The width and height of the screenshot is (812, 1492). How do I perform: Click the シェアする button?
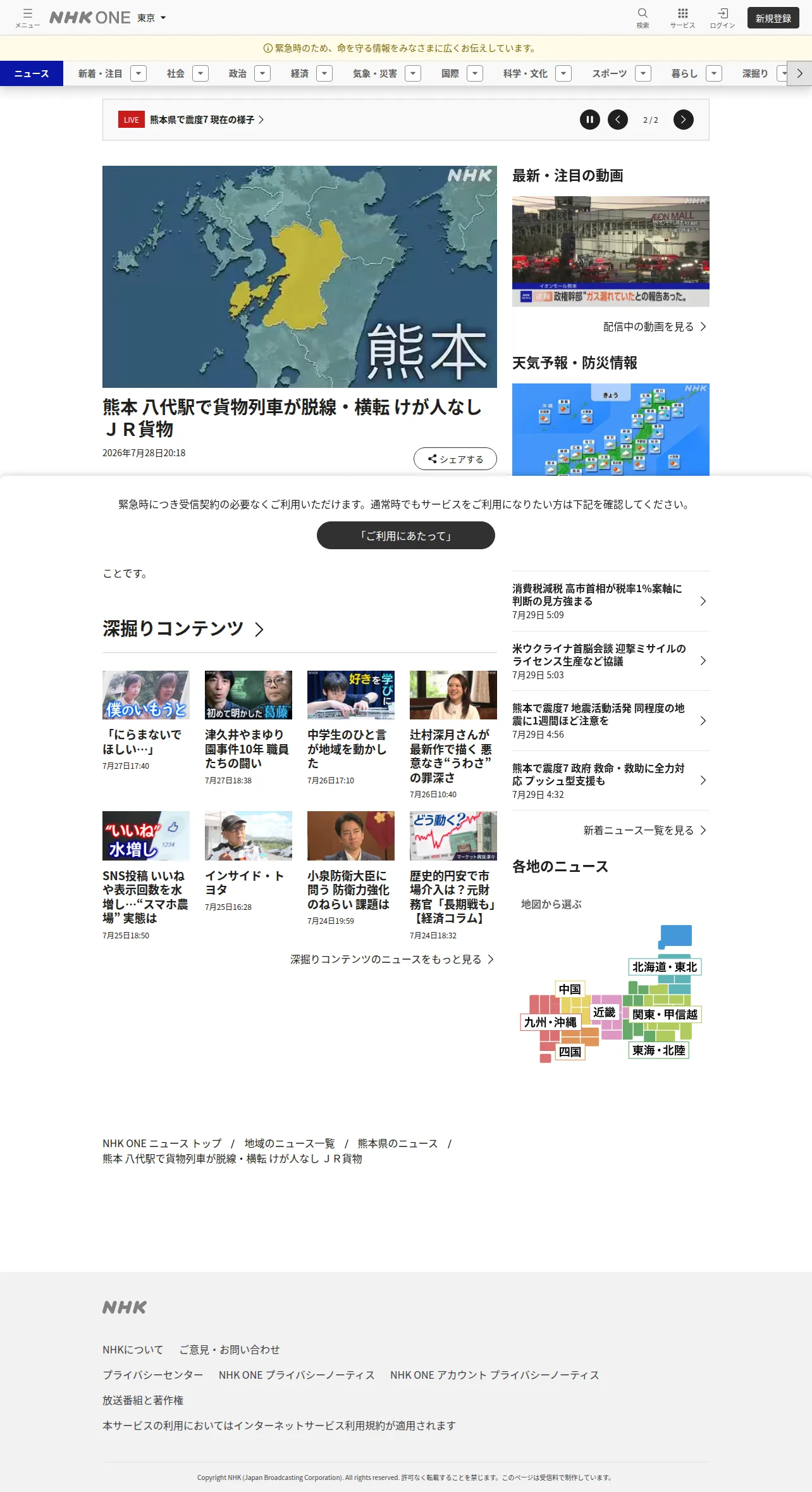[455, 459]
